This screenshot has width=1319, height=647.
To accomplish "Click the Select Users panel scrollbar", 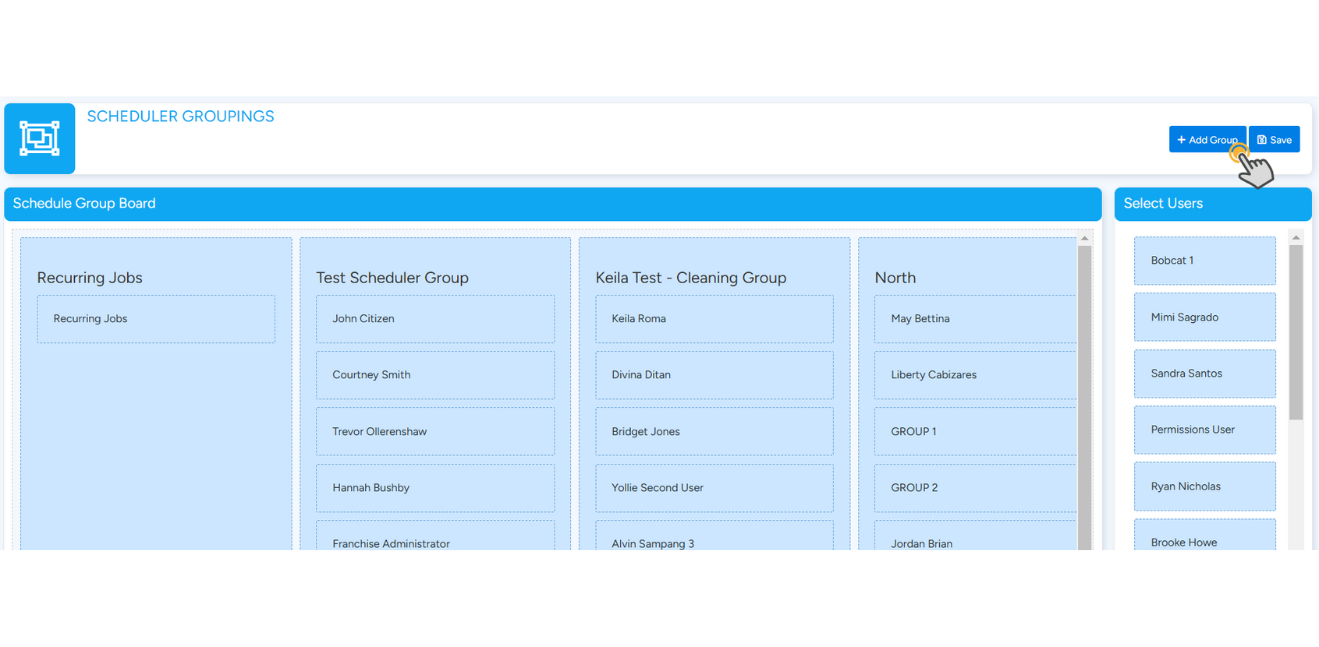I will click(1296, 330).
